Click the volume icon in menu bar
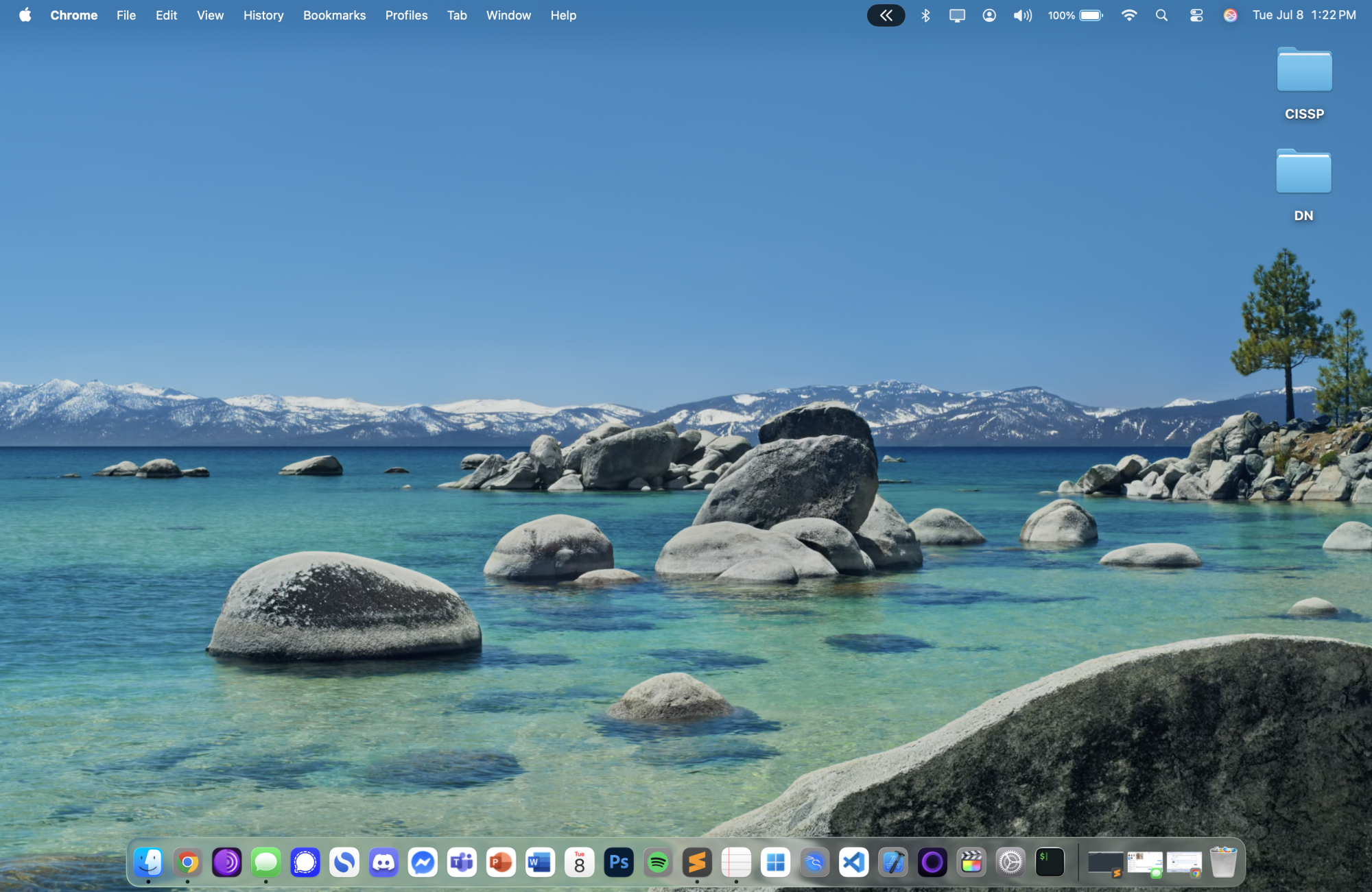Viewport: 1372px width, 892px height. (x=1022, y=15)
